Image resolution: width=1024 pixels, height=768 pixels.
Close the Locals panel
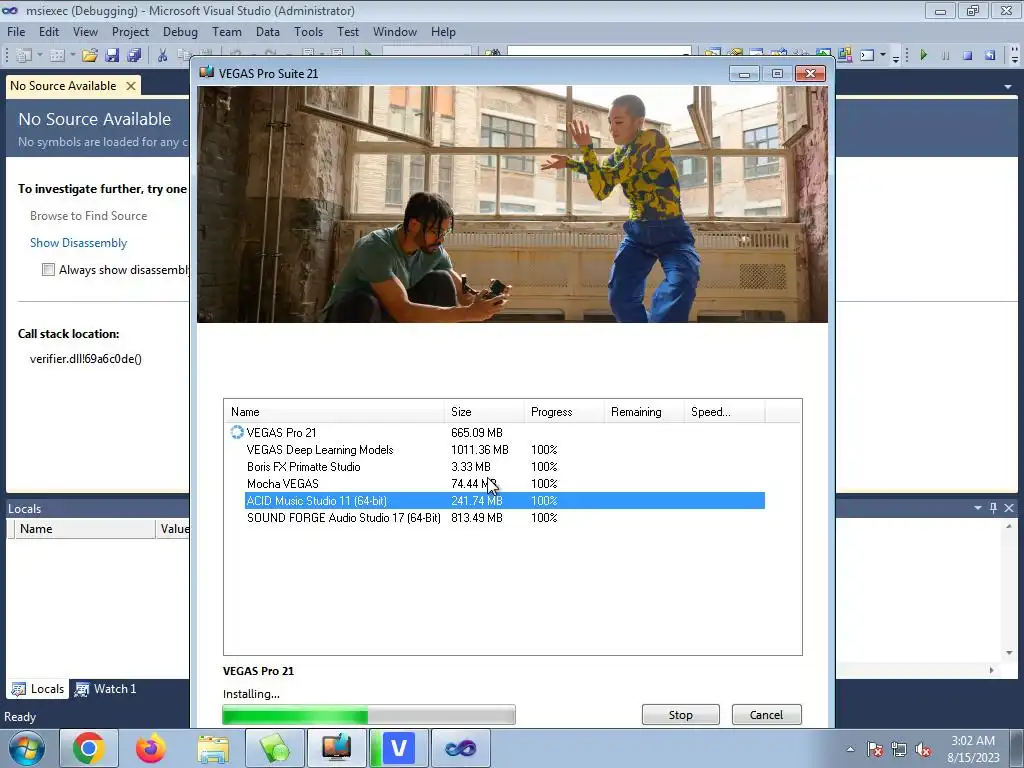pos(1009,507)
